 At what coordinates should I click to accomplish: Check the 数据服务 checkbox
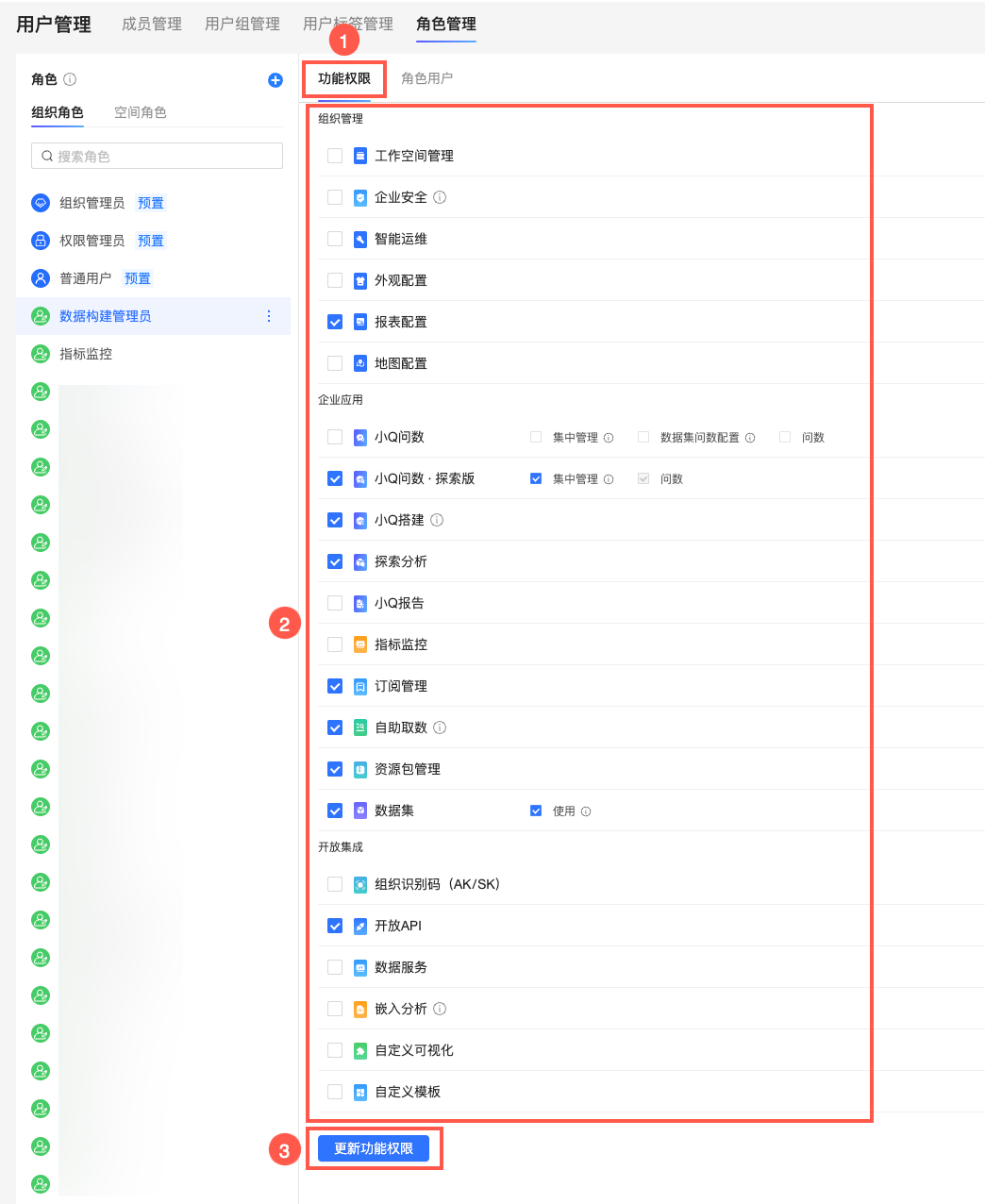point(335,967)
